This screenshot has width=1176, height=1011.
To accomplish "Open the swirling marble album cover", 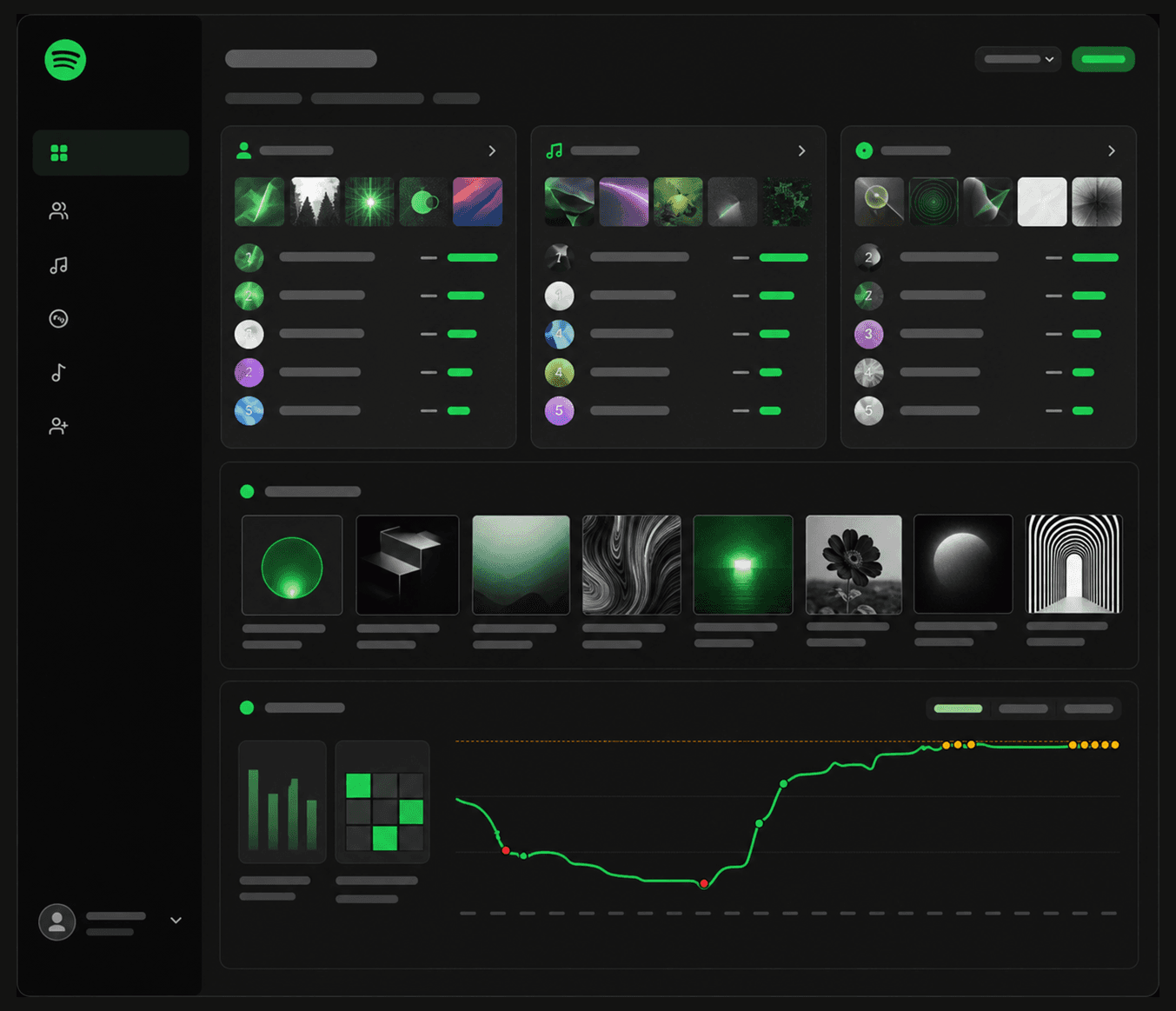I will pyautogui.click(x=632, y=565).
